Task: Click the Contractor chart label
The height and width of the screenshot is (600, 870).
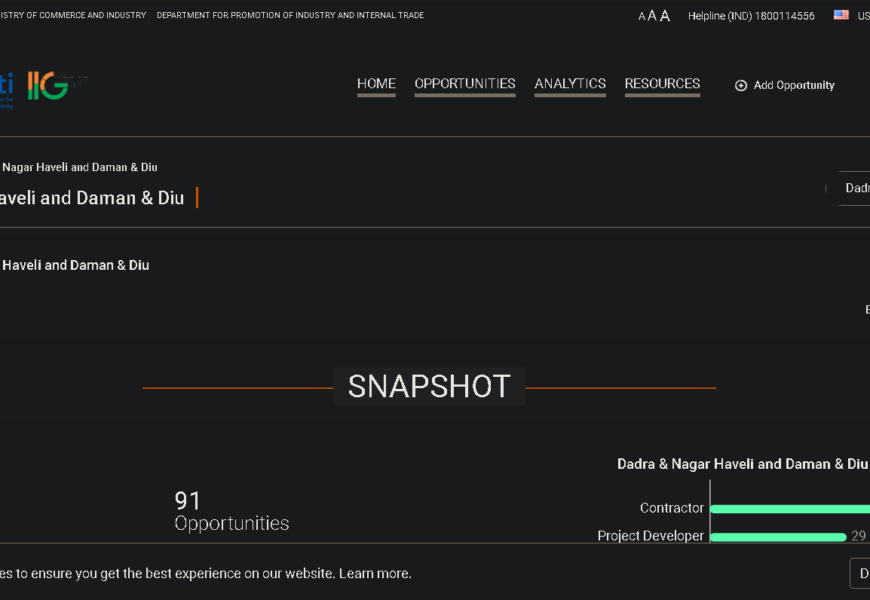Action: 671,508
